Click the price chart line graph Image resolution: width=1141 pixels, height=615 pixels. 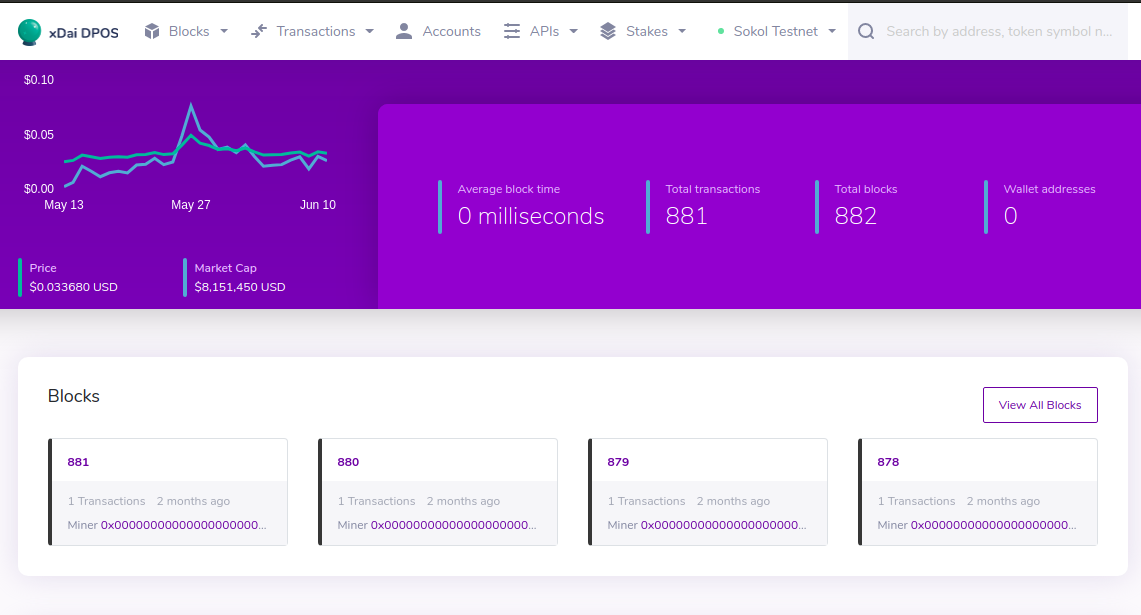click(196, 146)
